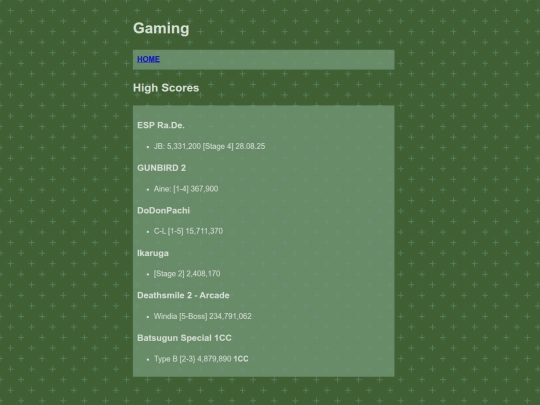
Task: Click the ESP Ra.De. game heading
Action: [x=161, y=125]
